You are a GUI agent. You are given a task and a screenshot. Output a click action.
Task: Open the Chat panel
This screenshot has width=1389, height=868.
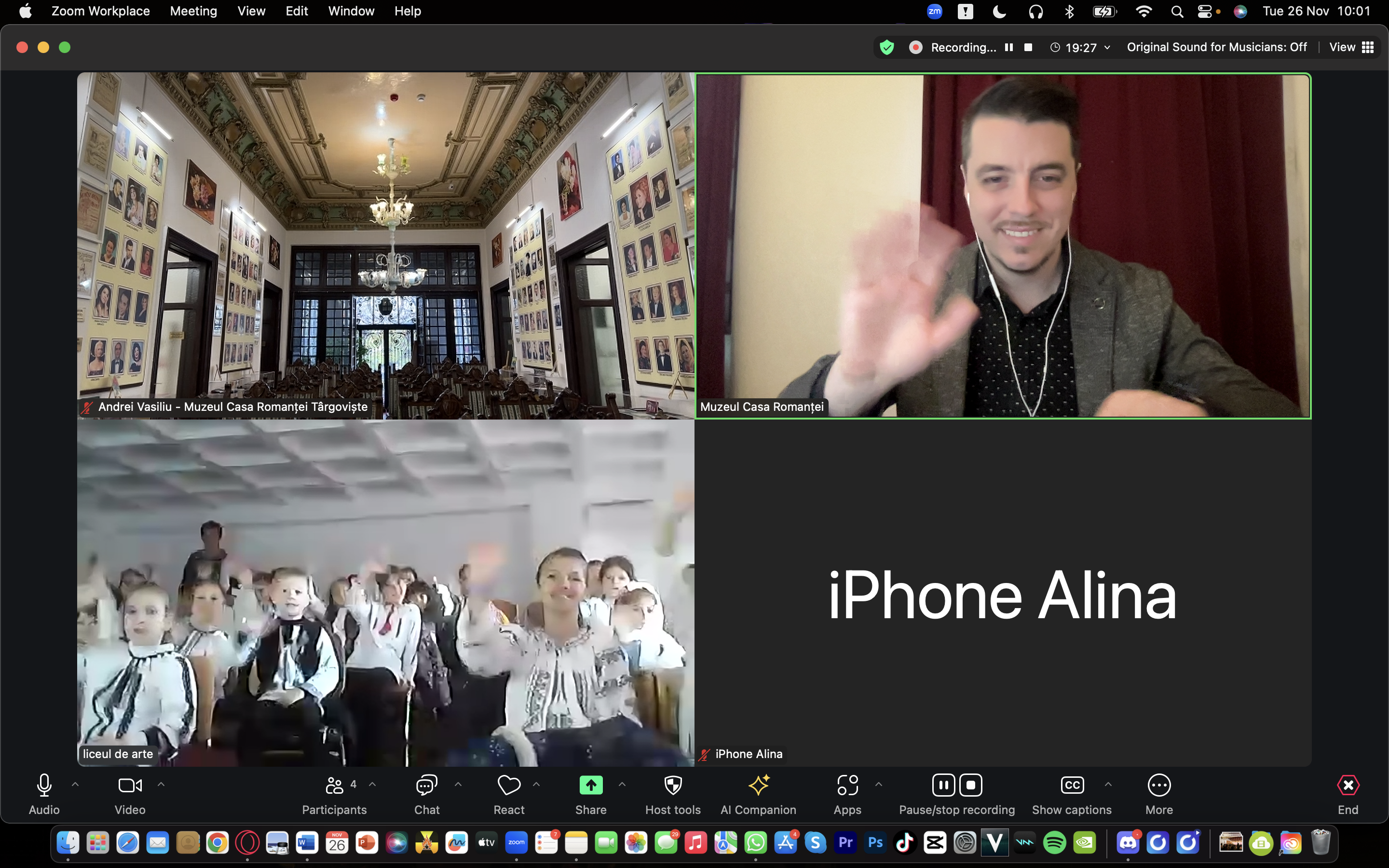[426, 794]
